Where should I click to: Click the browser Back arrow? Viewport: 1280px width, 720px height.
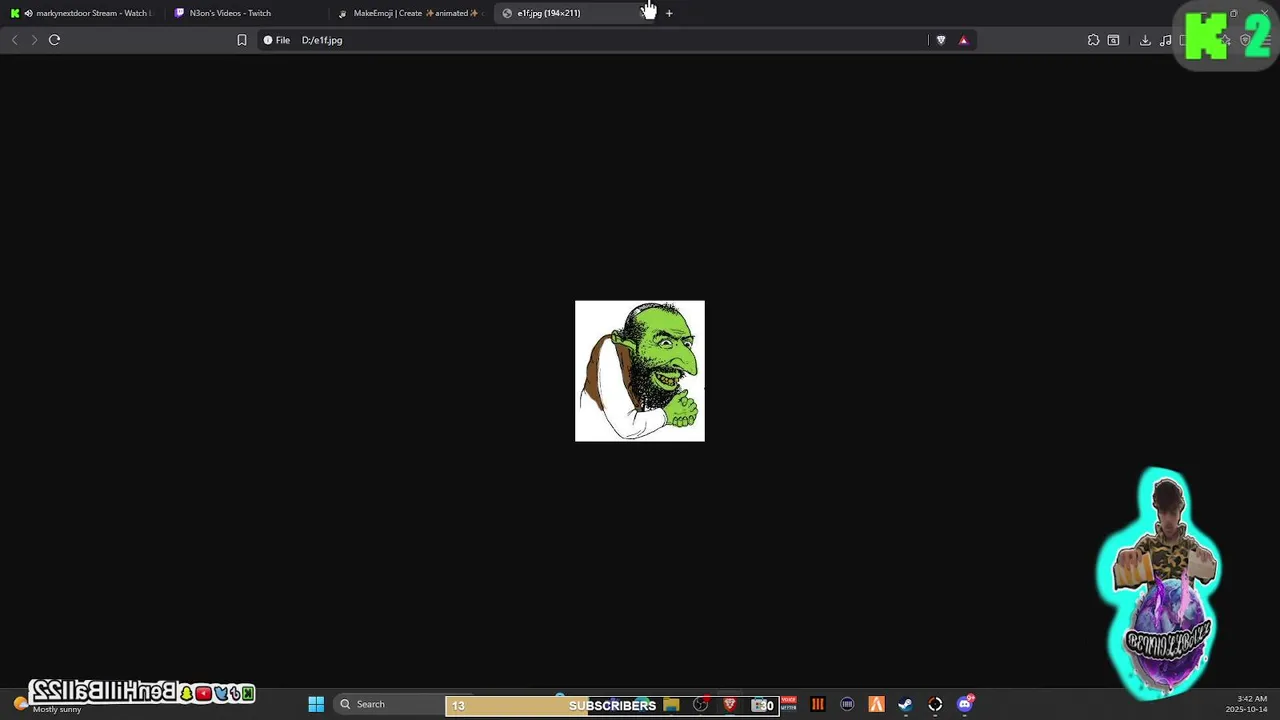tap(14, 40)
